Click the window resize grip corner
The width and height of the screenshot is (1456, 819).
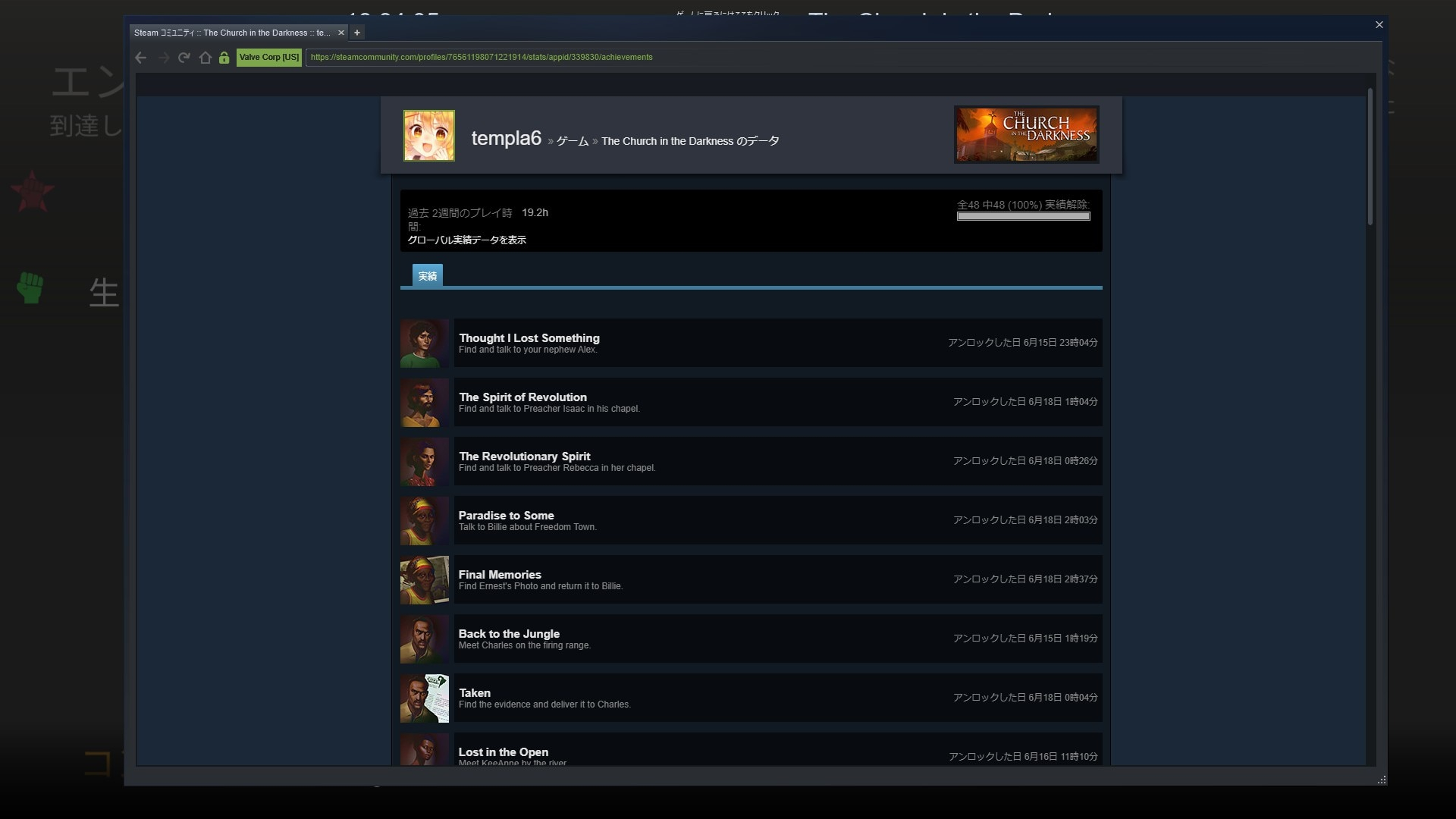coord(1382,780)
